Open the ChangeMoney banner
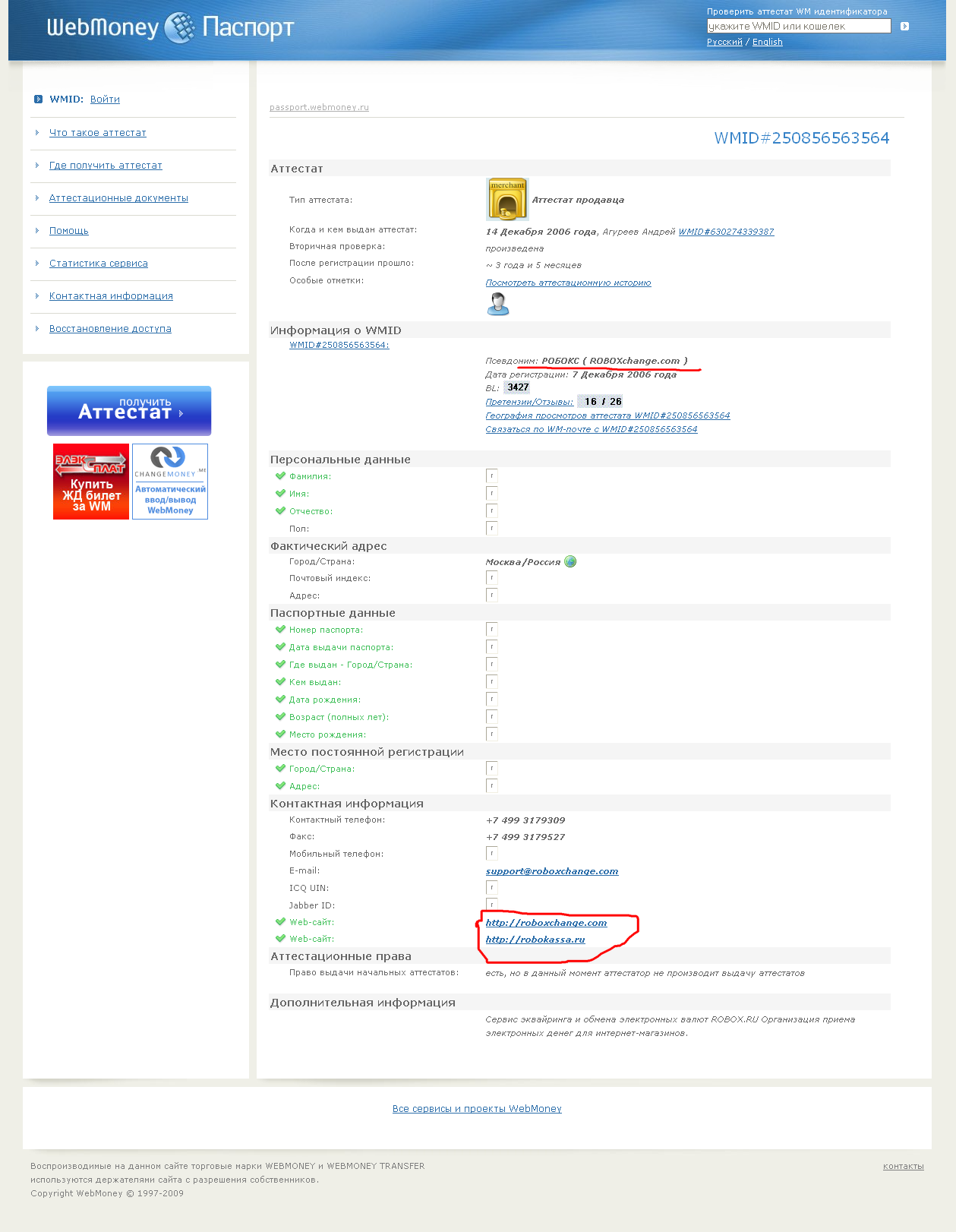956x1232 pixels. coord(170,482)
